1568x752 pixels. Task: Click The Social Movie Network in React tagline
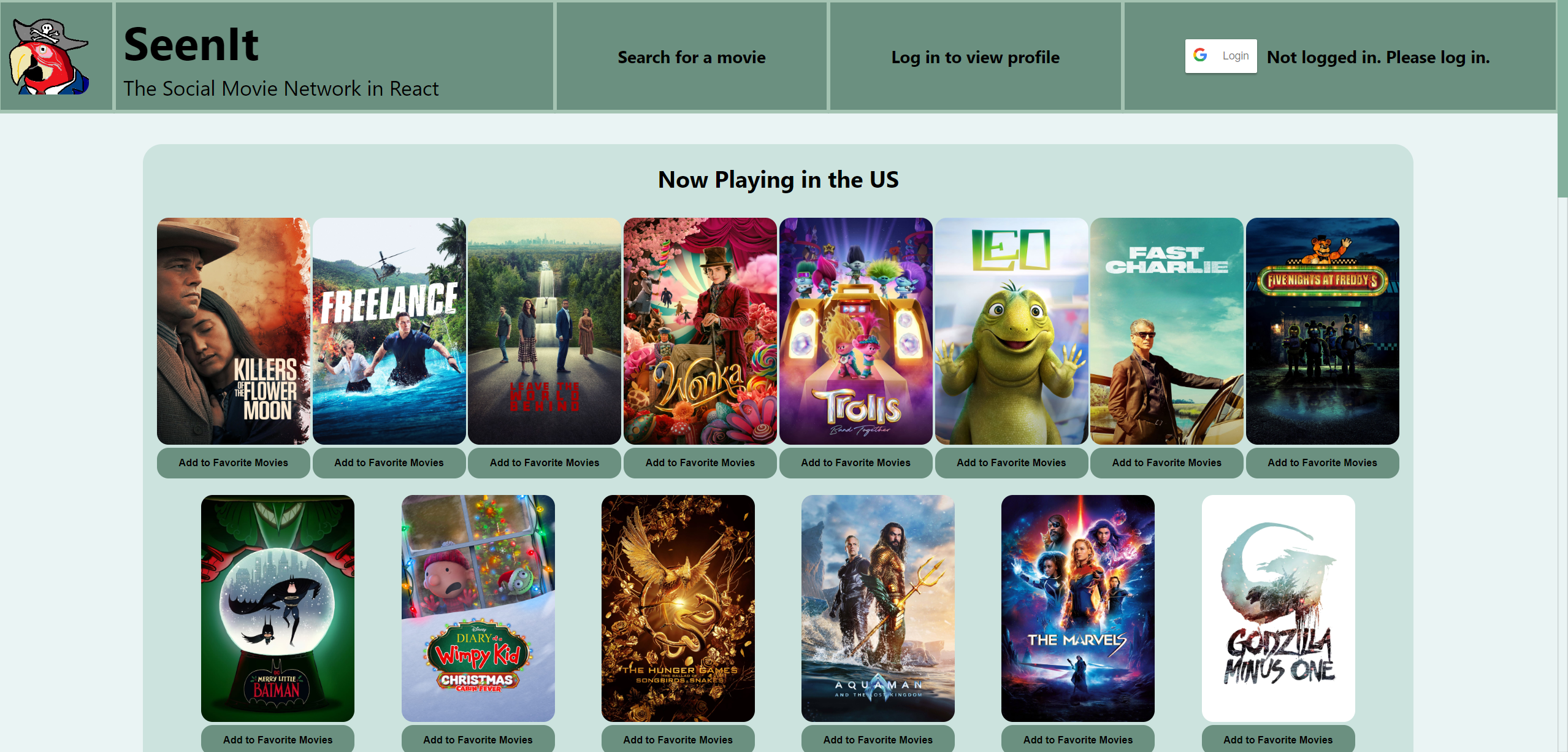click(281, 88)
